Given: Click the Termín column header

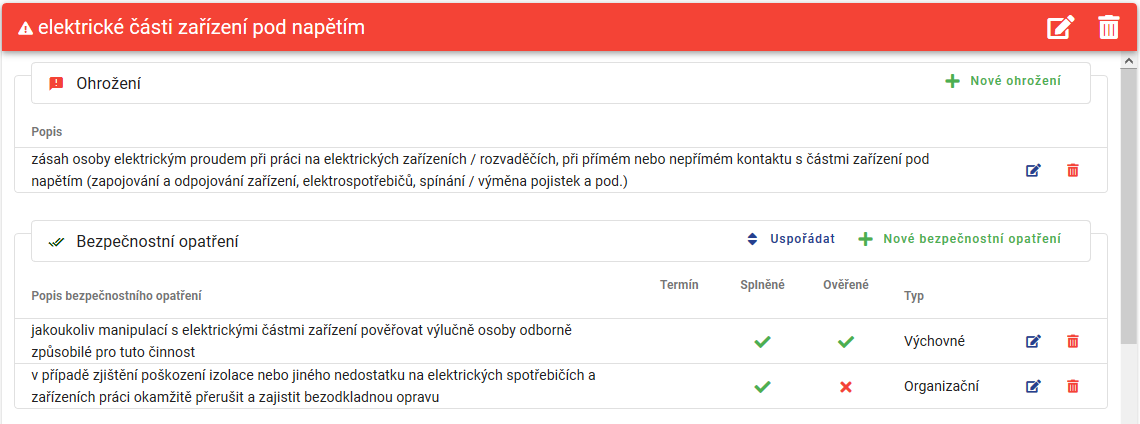Looking at the screenshot, I should [x=679, y=284].
